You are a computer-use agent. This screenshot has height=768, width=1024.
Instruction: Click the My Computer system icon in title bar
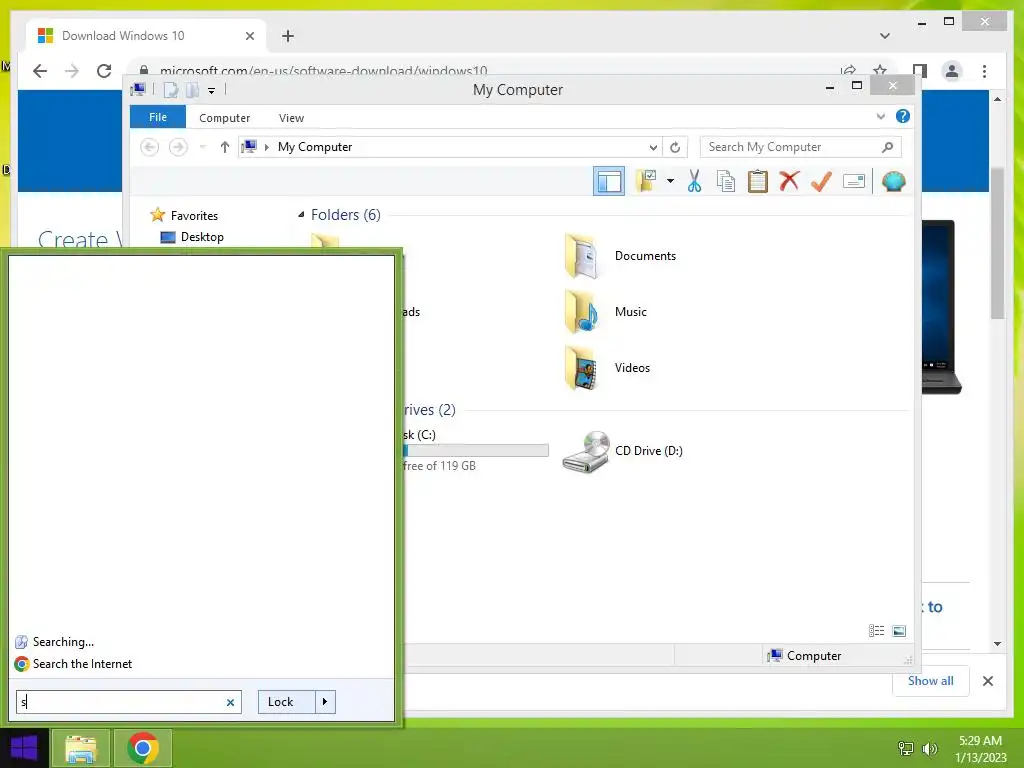click(138, 89)
